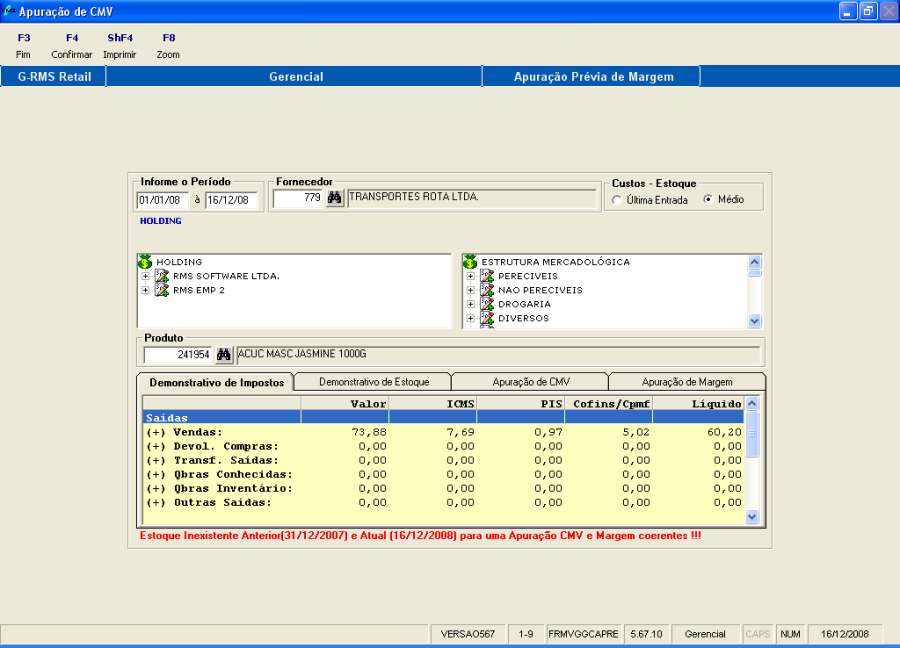Expand the NAO PERECIVEIS category
Image resolution: width=900 pixels, height=648 pixels.
tap(471, 290)
